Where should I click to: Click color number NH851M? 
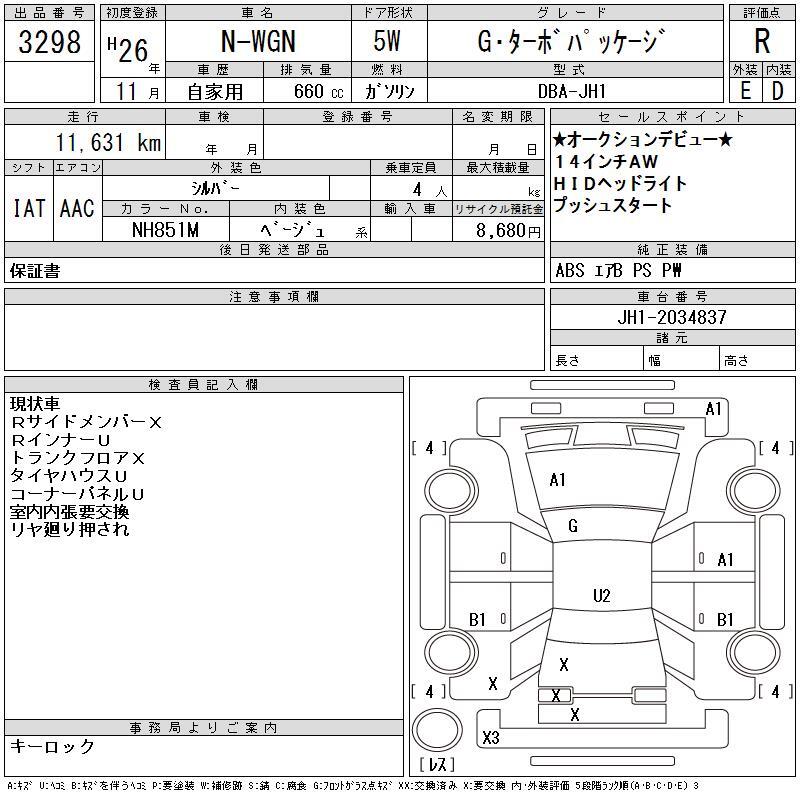pyautogui.click(x=165, y=230)
